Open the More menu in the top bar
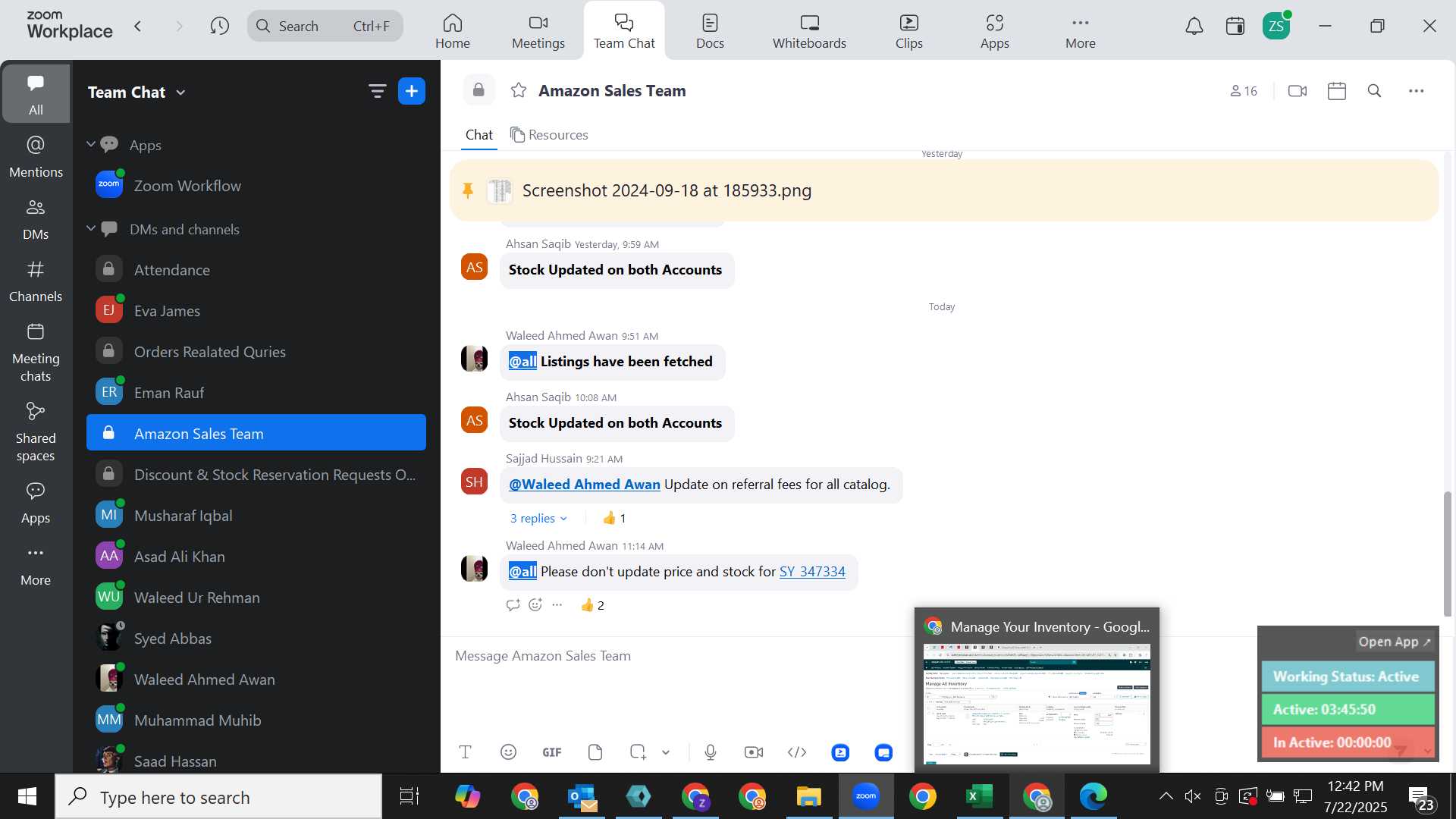This screenshot has width=1456, height=819. coord(1080,31)
